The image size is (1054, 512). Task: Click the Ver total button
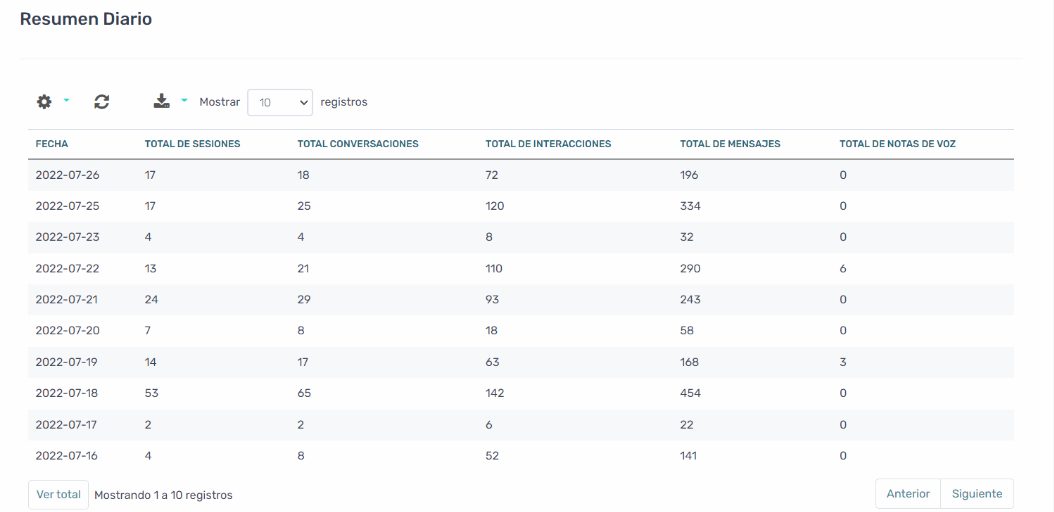click(x=58, y=495)
